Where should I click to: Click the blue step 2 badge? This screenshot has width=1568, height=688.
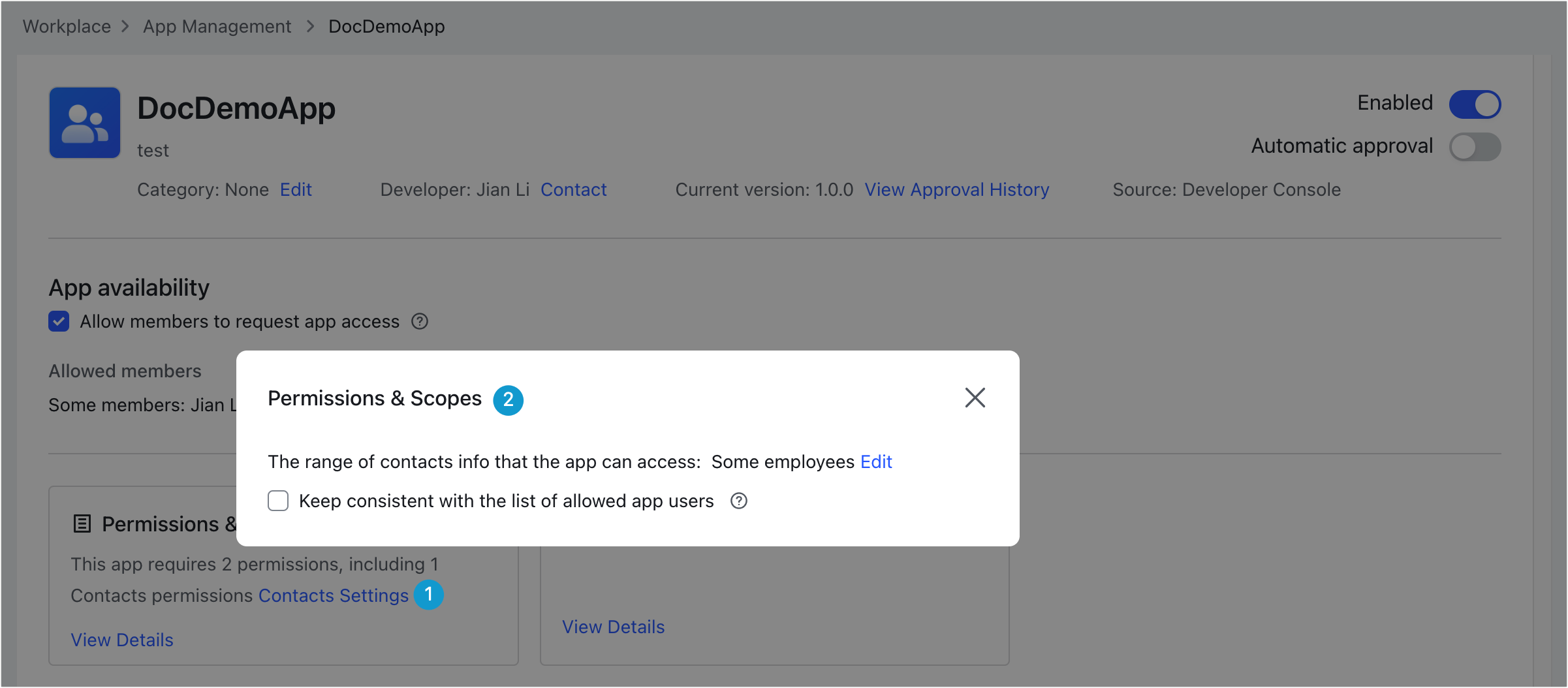click(x=508, y=399)
